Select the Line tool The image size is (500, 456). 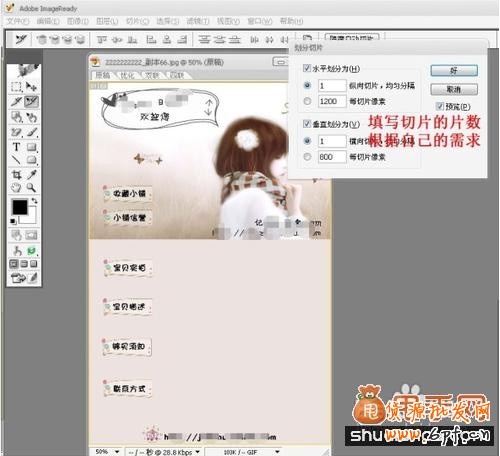pos(16,160)
